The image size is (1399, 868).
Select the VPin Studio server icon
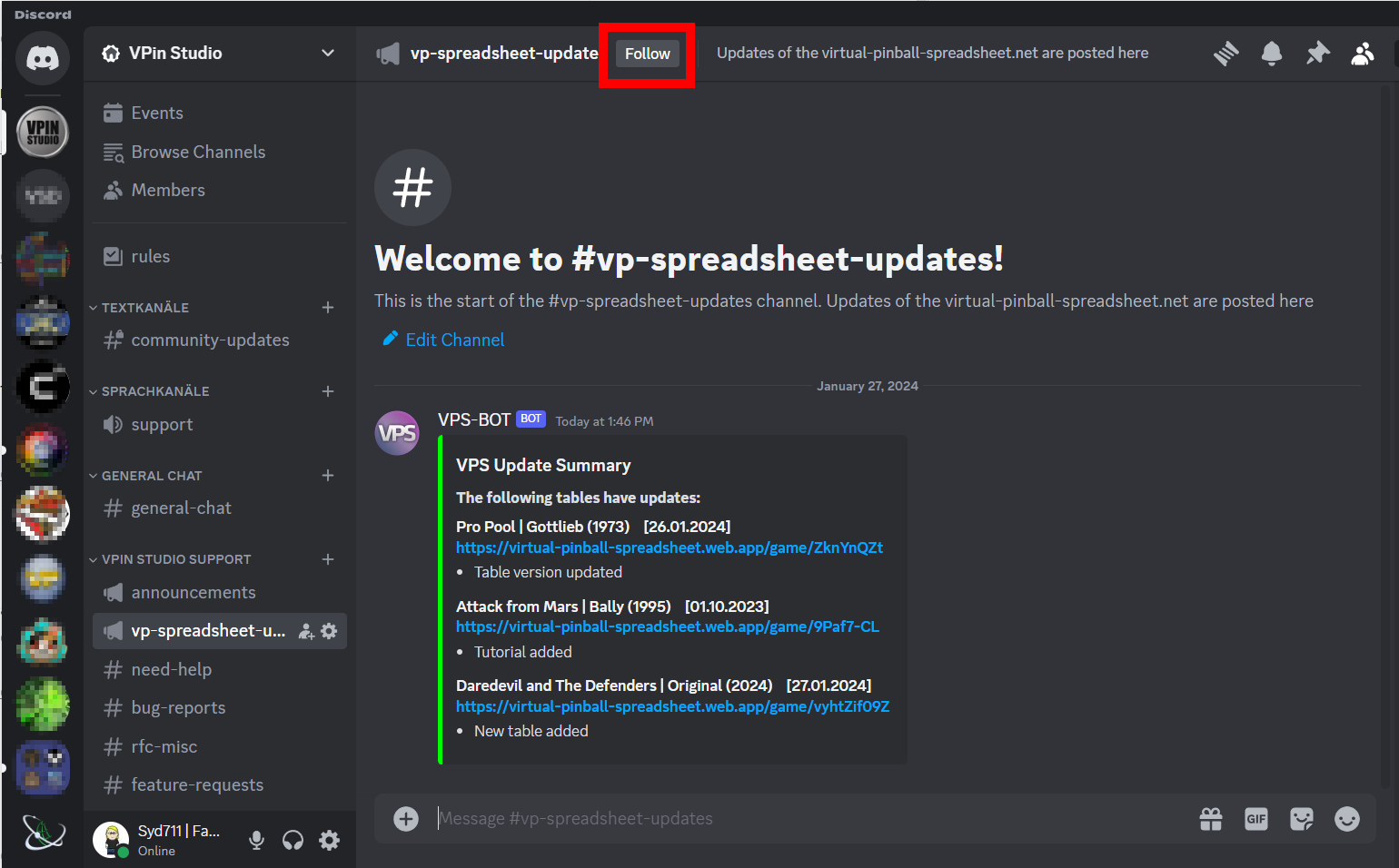coord(43,133)
